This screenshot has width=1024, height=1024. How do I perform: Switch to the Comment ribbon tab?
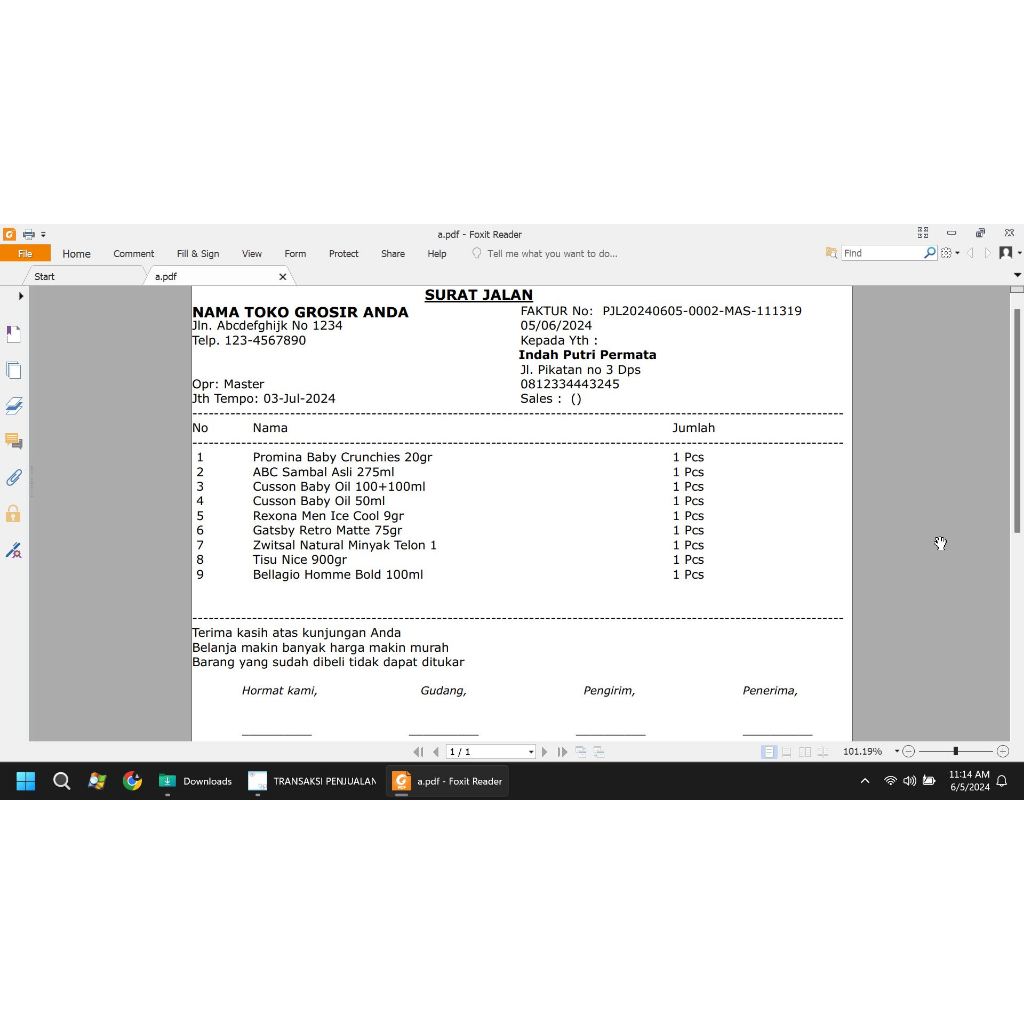[133, 253]
